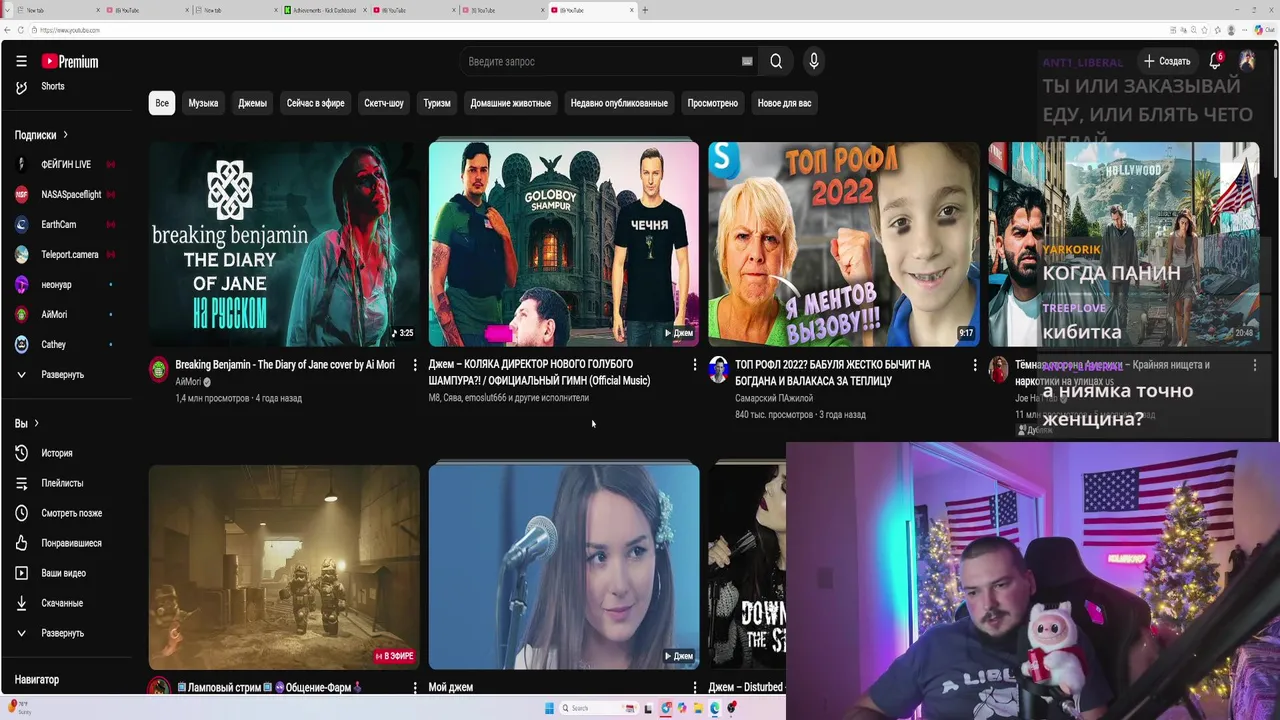This screenshot has width=1280, height=720.
Task: Open the Джем Коляка директор title
Action: [x=540, y=372]
